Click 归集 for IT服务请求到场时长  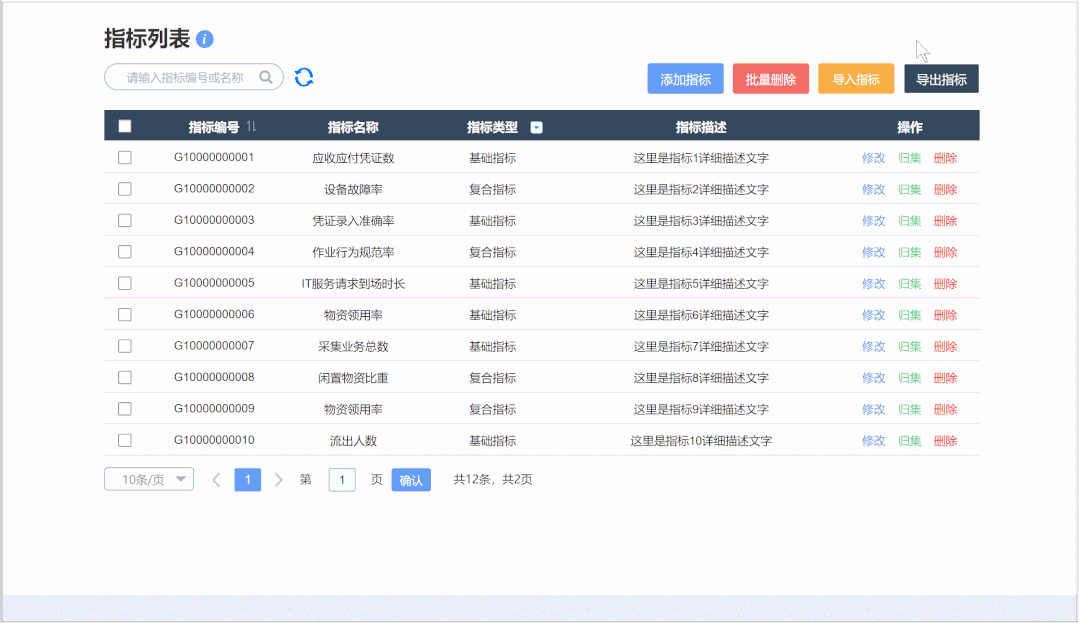tap(910, 284)
